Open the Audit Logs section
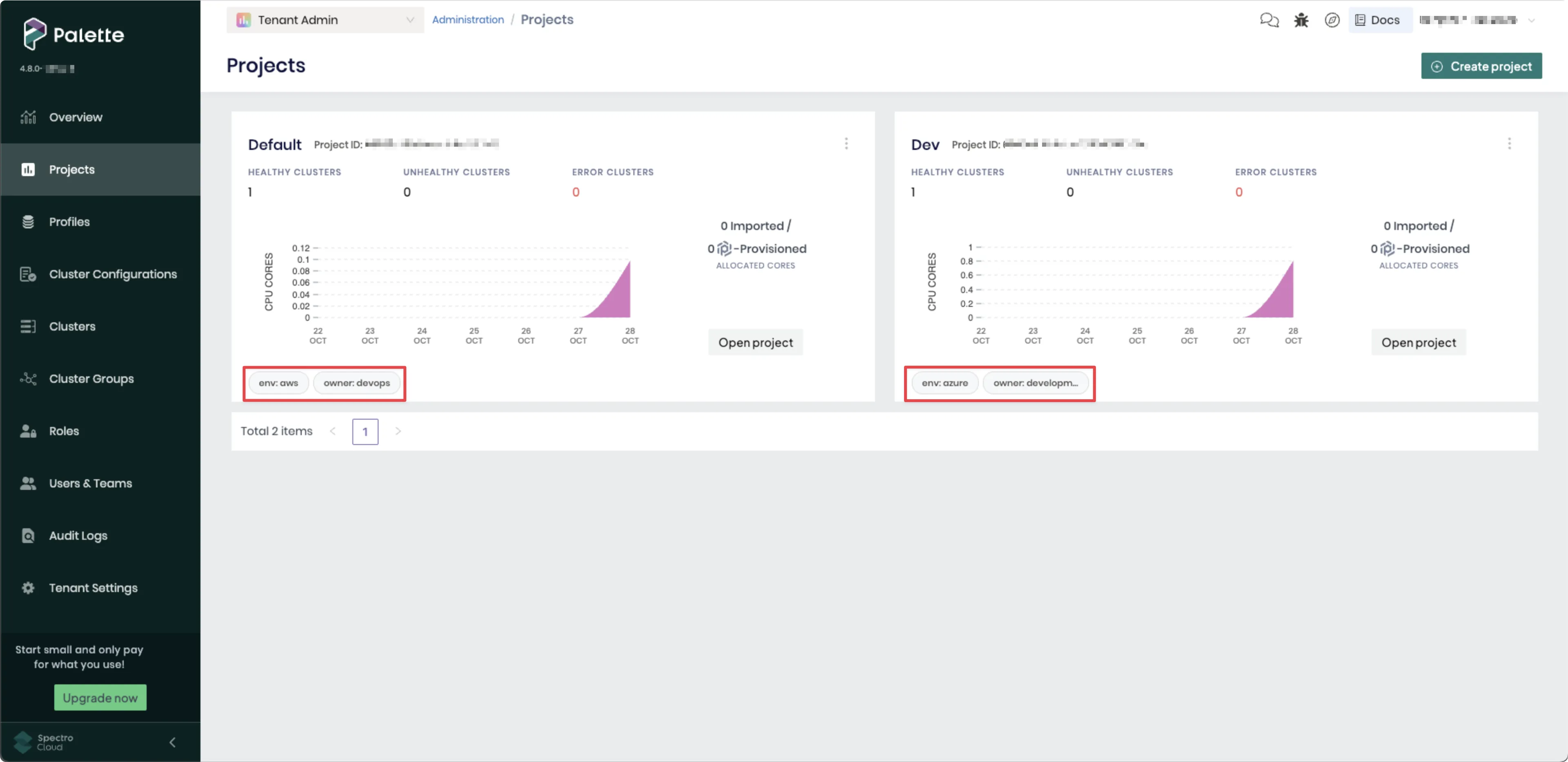The image size is (1568, 762). click(x=78, y=535)
